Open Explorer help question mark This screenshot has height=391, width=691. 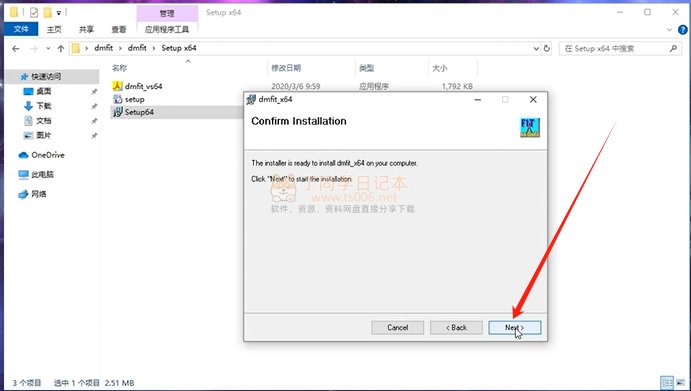coord(683,30)
